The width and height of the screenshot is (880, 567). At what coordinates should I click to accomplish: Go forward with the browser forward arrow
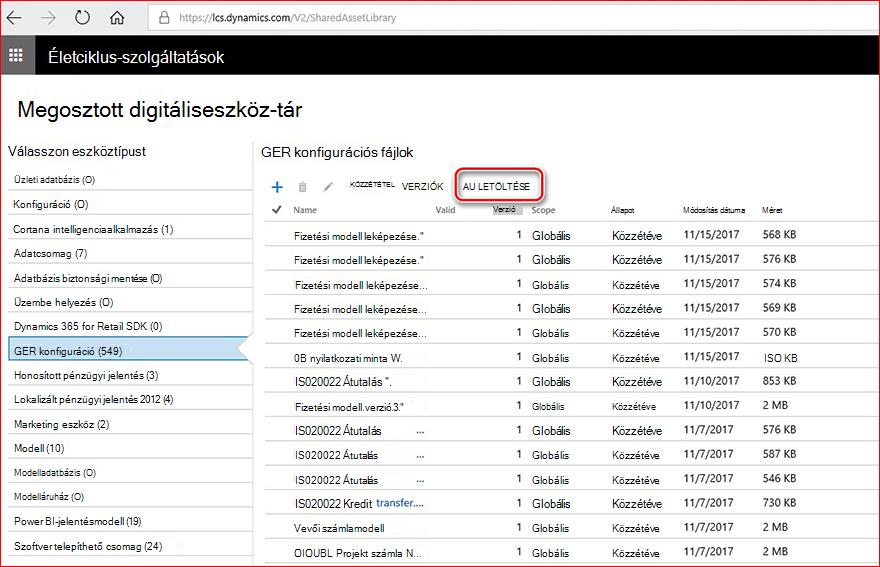(48, 17)
